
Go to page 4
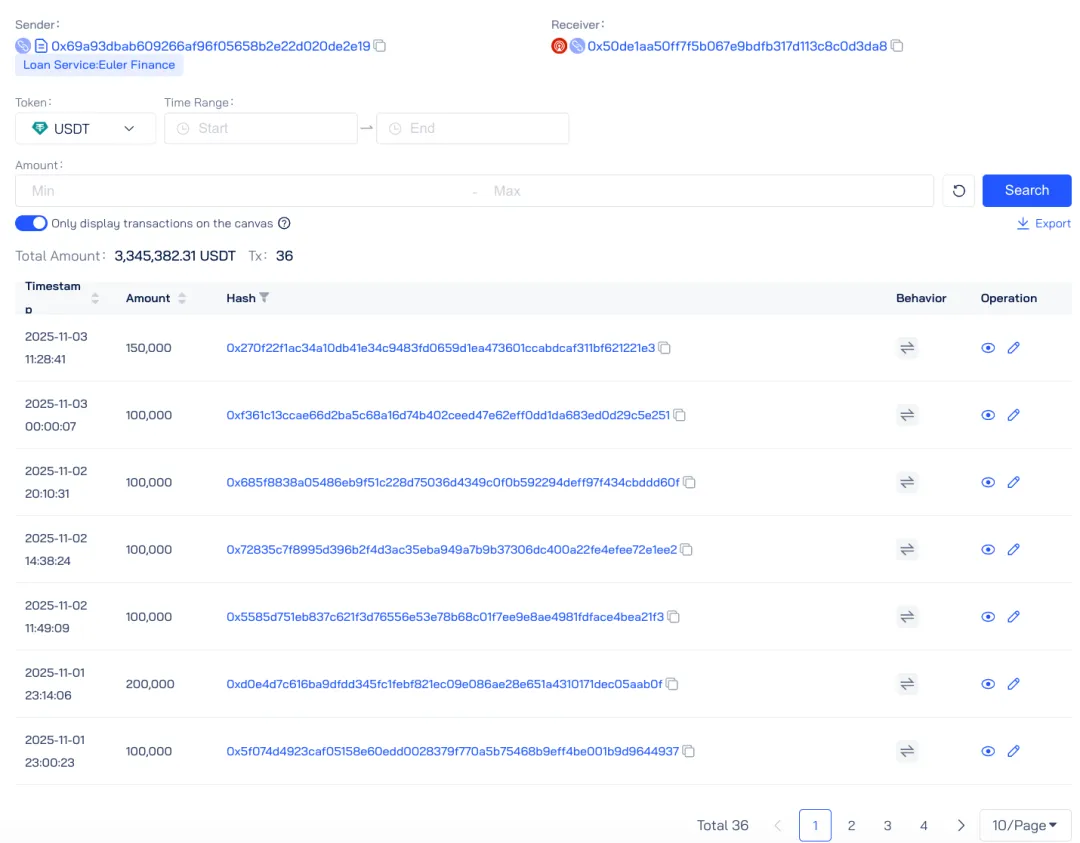point(923,825)
